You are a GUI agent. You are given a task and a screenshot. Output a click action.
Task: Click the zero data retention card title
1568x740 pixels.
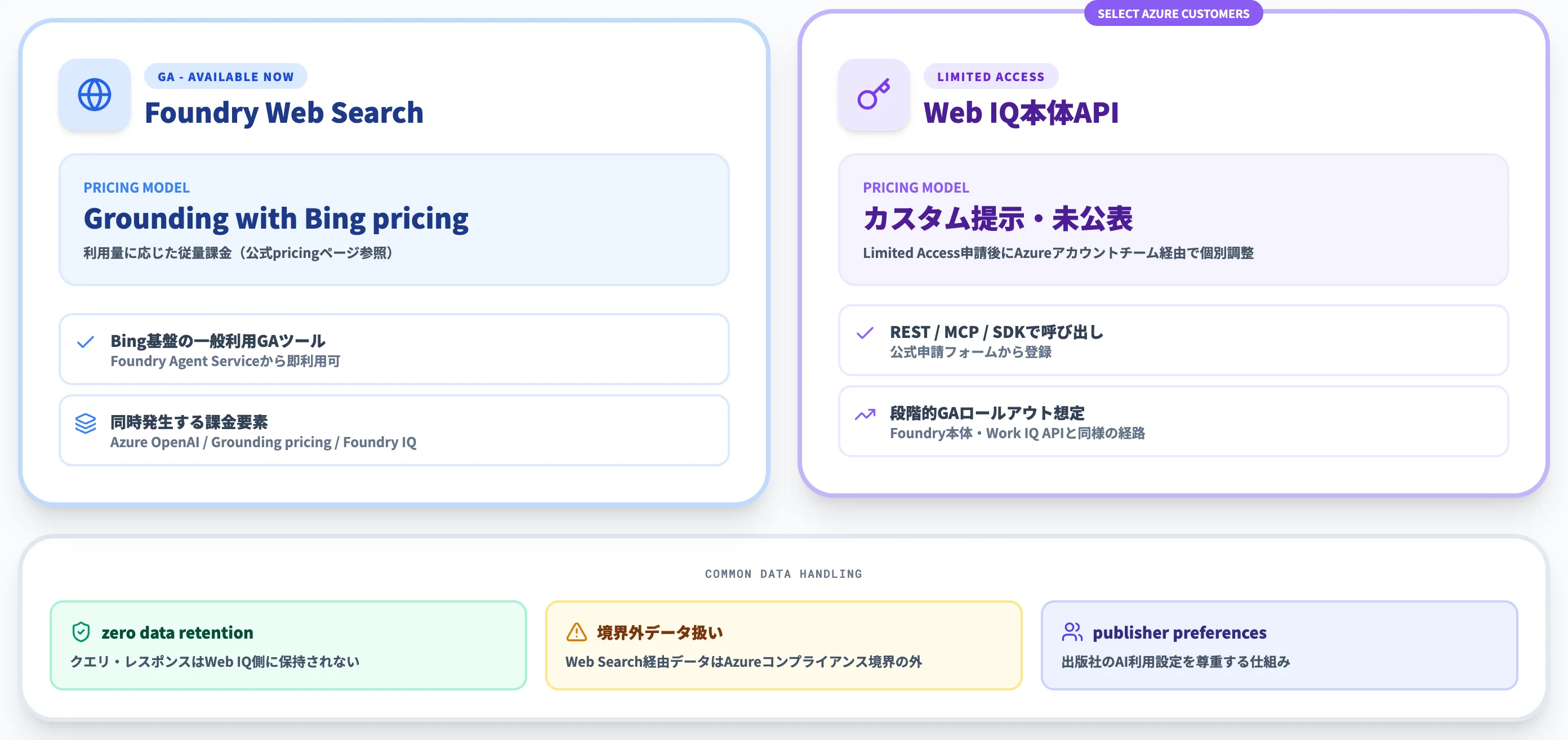pos(177,632)
